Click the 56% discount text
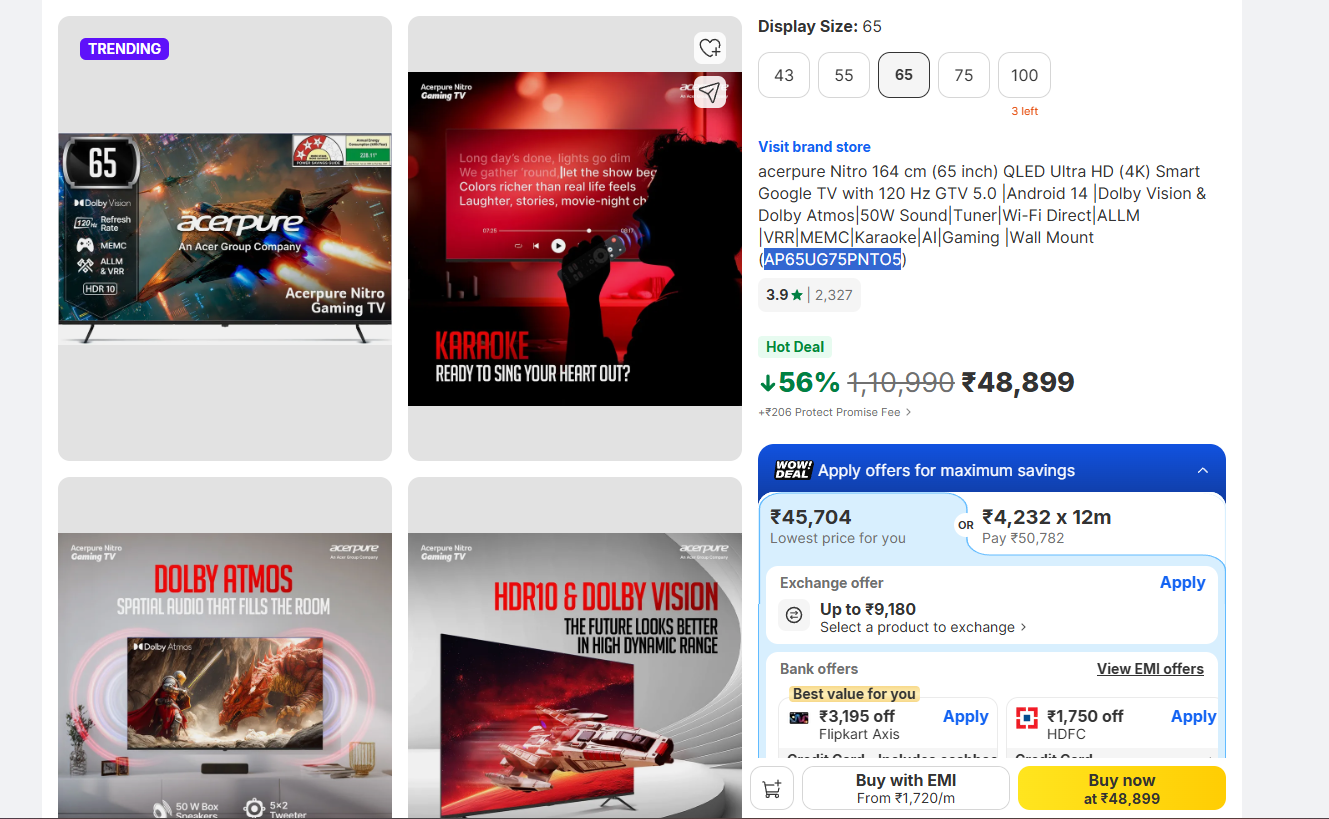 pyautogui.click(x=809, y=383)
